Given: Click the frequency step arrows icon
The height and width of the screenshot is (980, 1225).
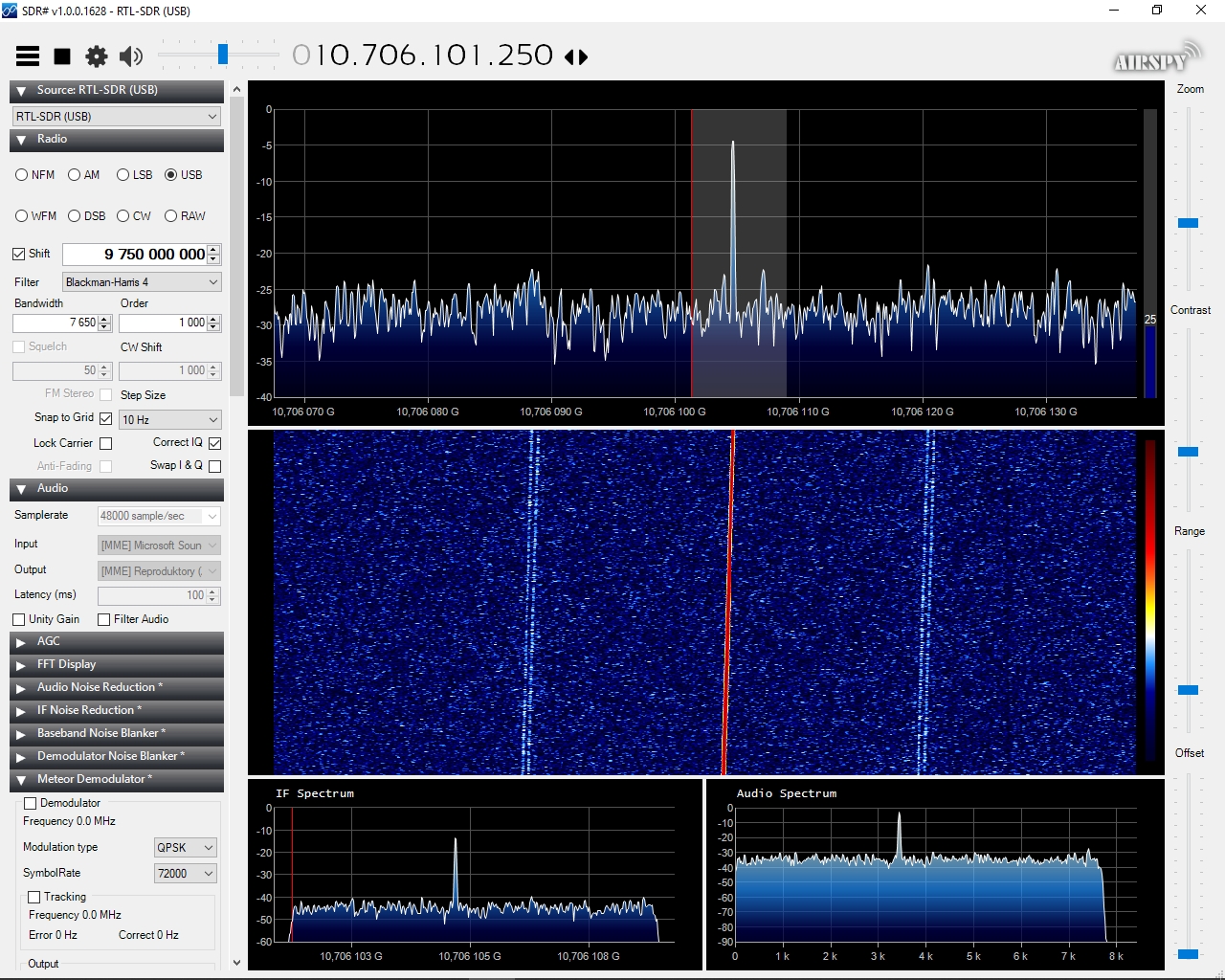Looking at the screenshot, I should click(x=576, y=56).
